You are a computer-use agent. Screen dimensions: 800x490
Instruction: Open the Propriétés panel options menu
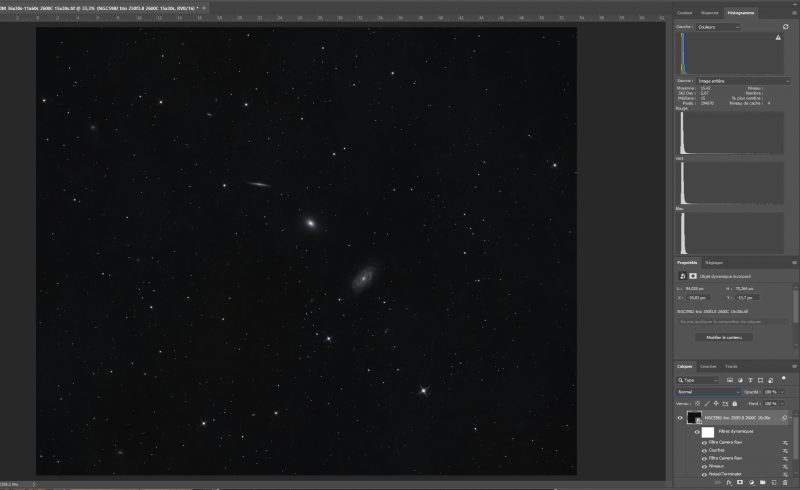(x=794, y=262)
